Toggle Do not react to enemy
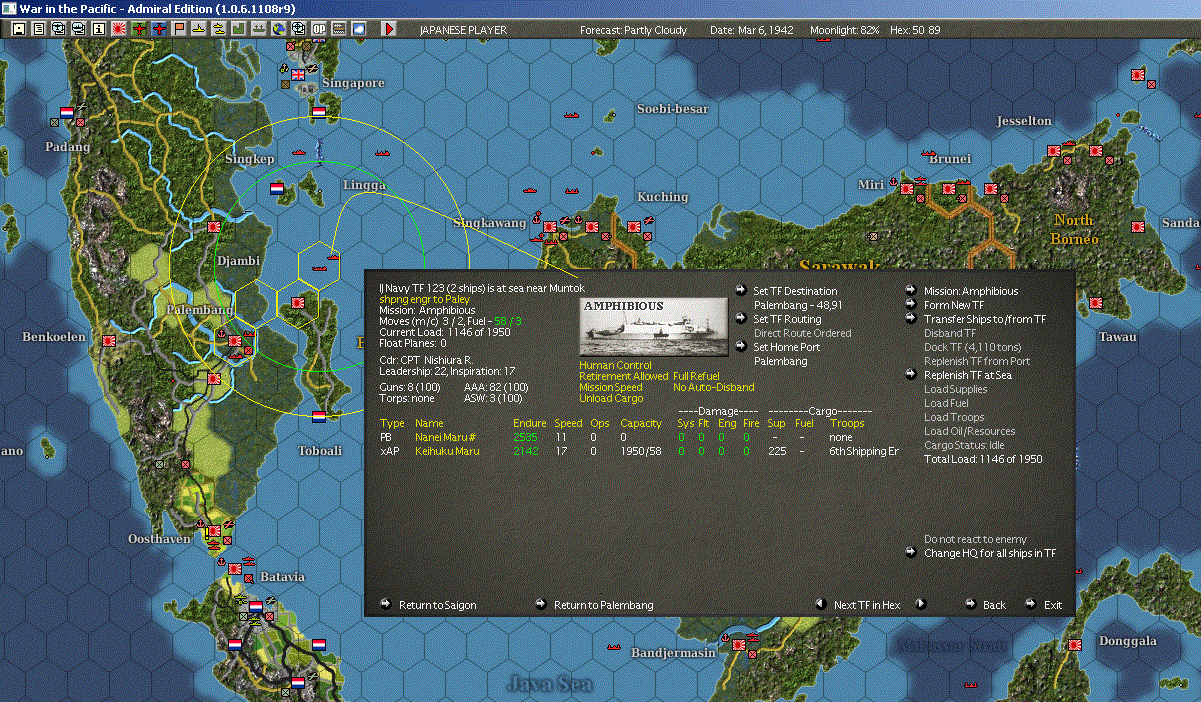1201x702 pixels. tap(975, 539)
